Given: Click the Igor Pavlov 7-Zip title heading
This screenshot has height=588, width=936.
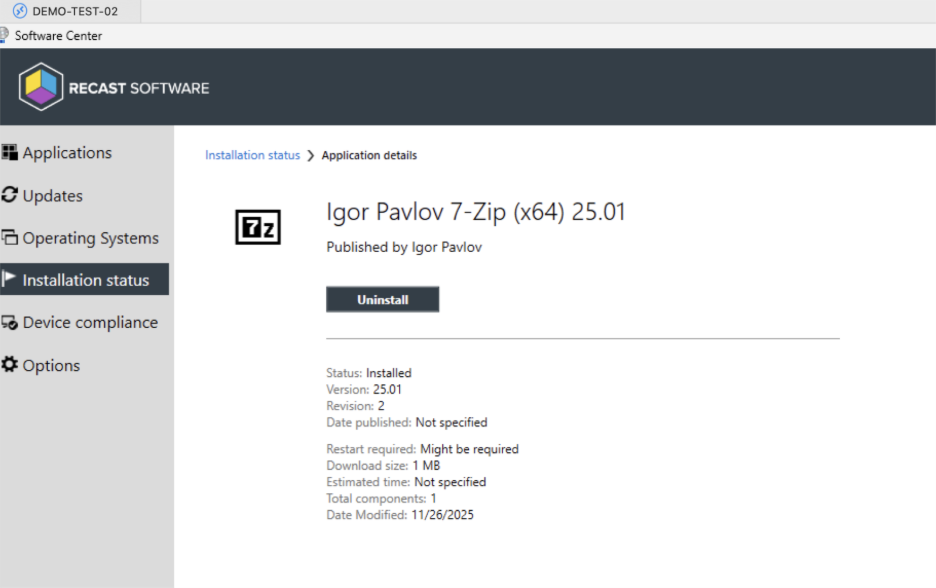Looking at the screenshot, I should point(476,212).
